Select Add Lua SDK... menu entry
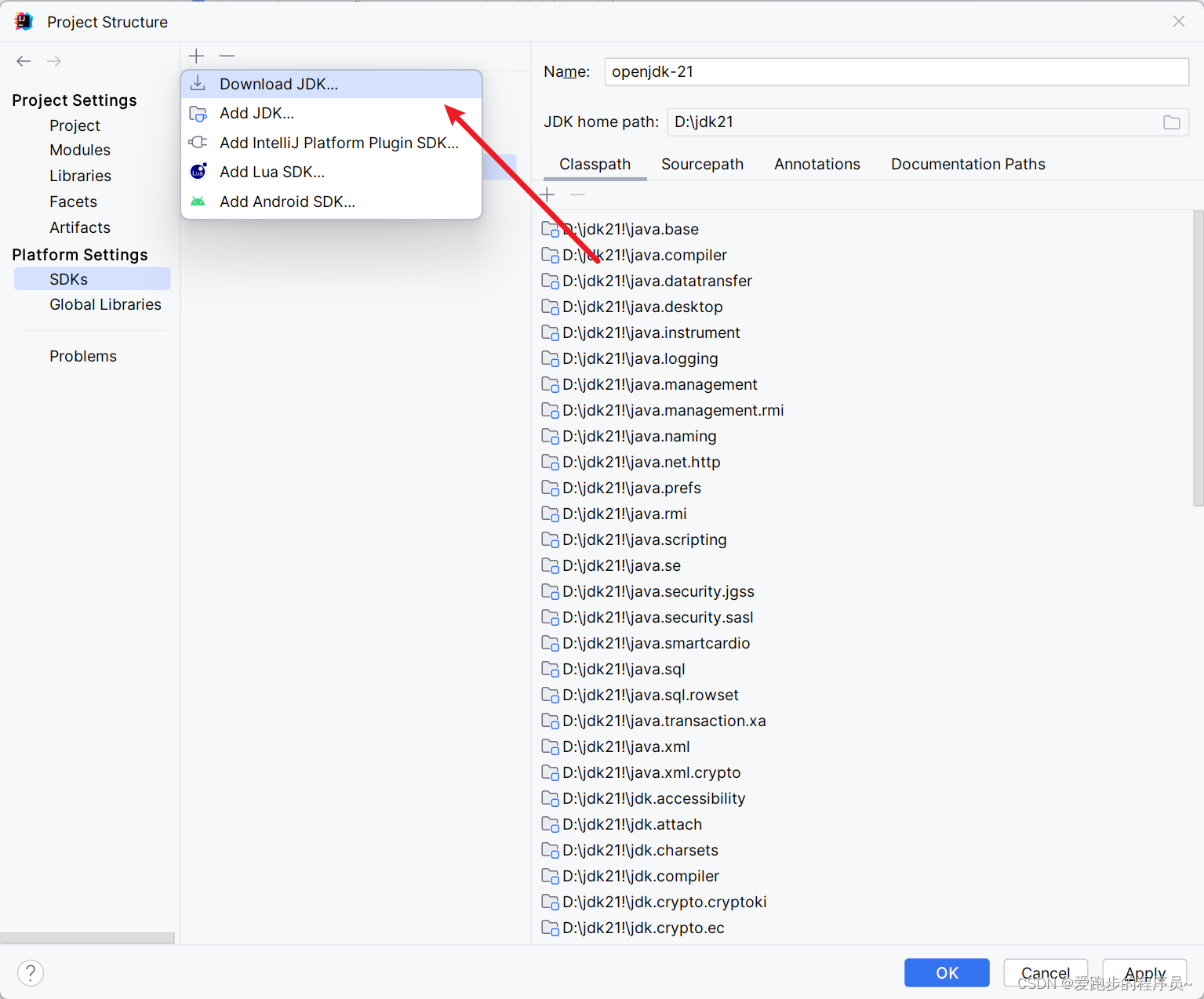This screenshot has width=1204, height=999. point(331,172)
